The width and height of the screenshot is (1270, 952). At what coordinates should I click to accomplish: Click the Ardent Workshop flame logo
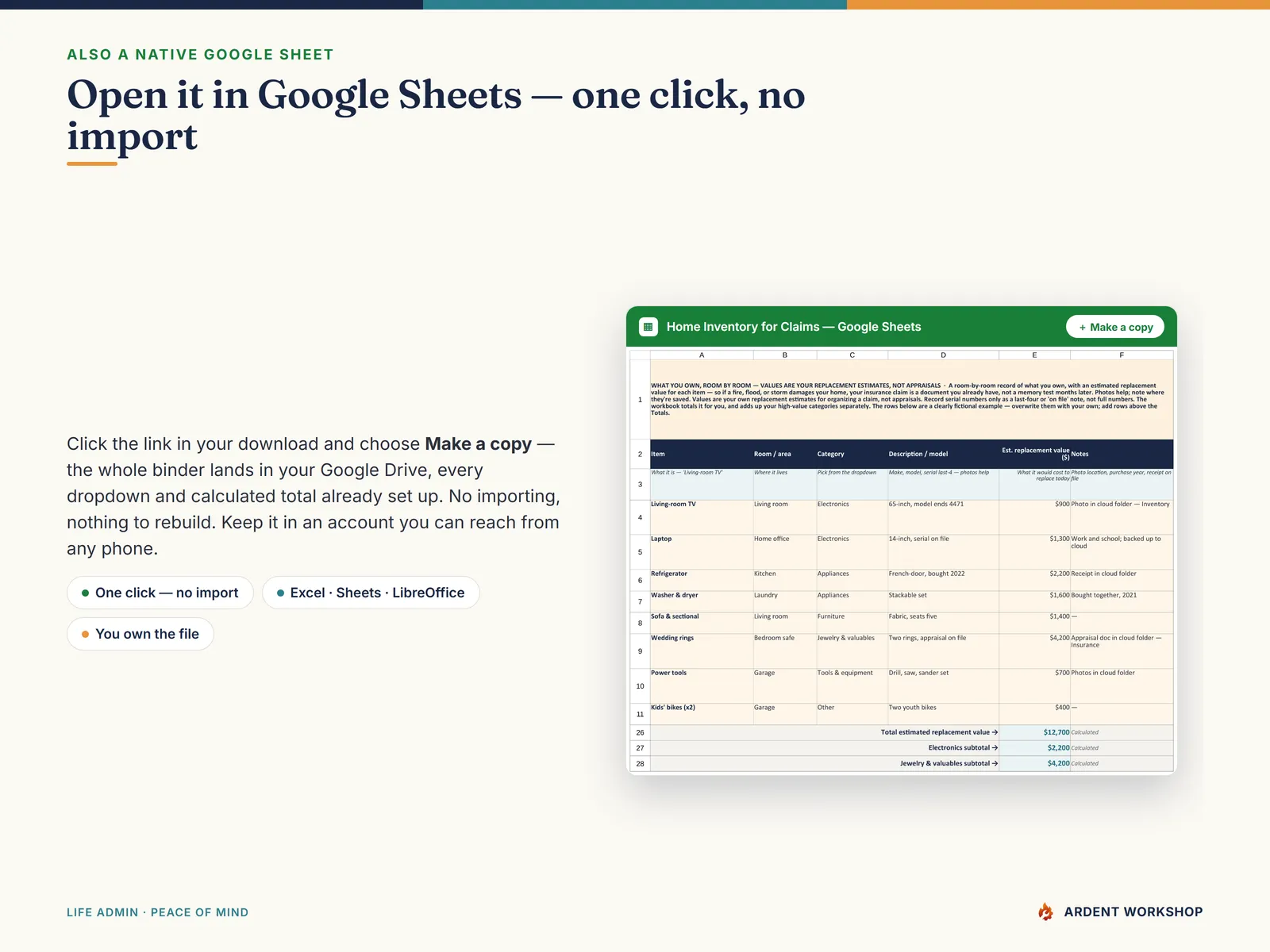[1046, 912]
